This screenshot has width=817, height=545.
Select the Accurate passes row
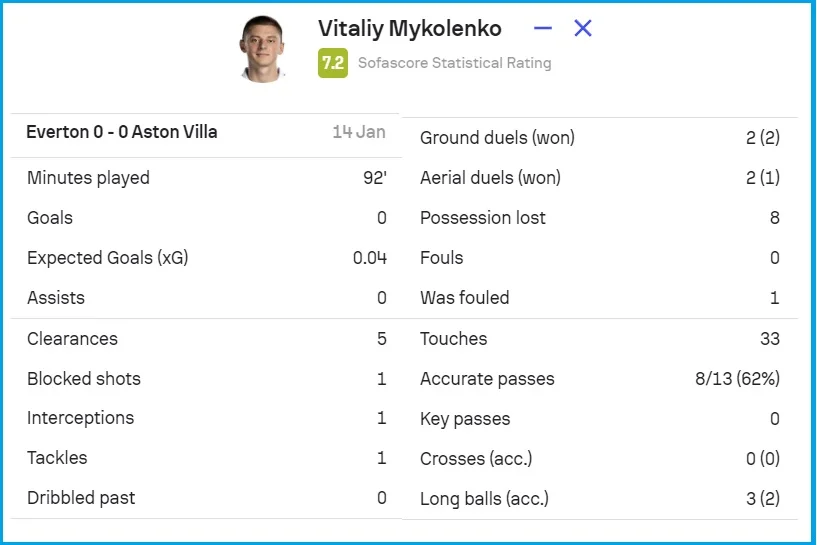coord(599,379)
